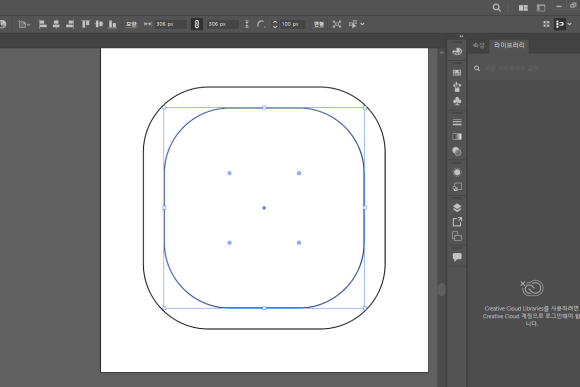Toggle the highlighted control bar options button

[560, 24]
